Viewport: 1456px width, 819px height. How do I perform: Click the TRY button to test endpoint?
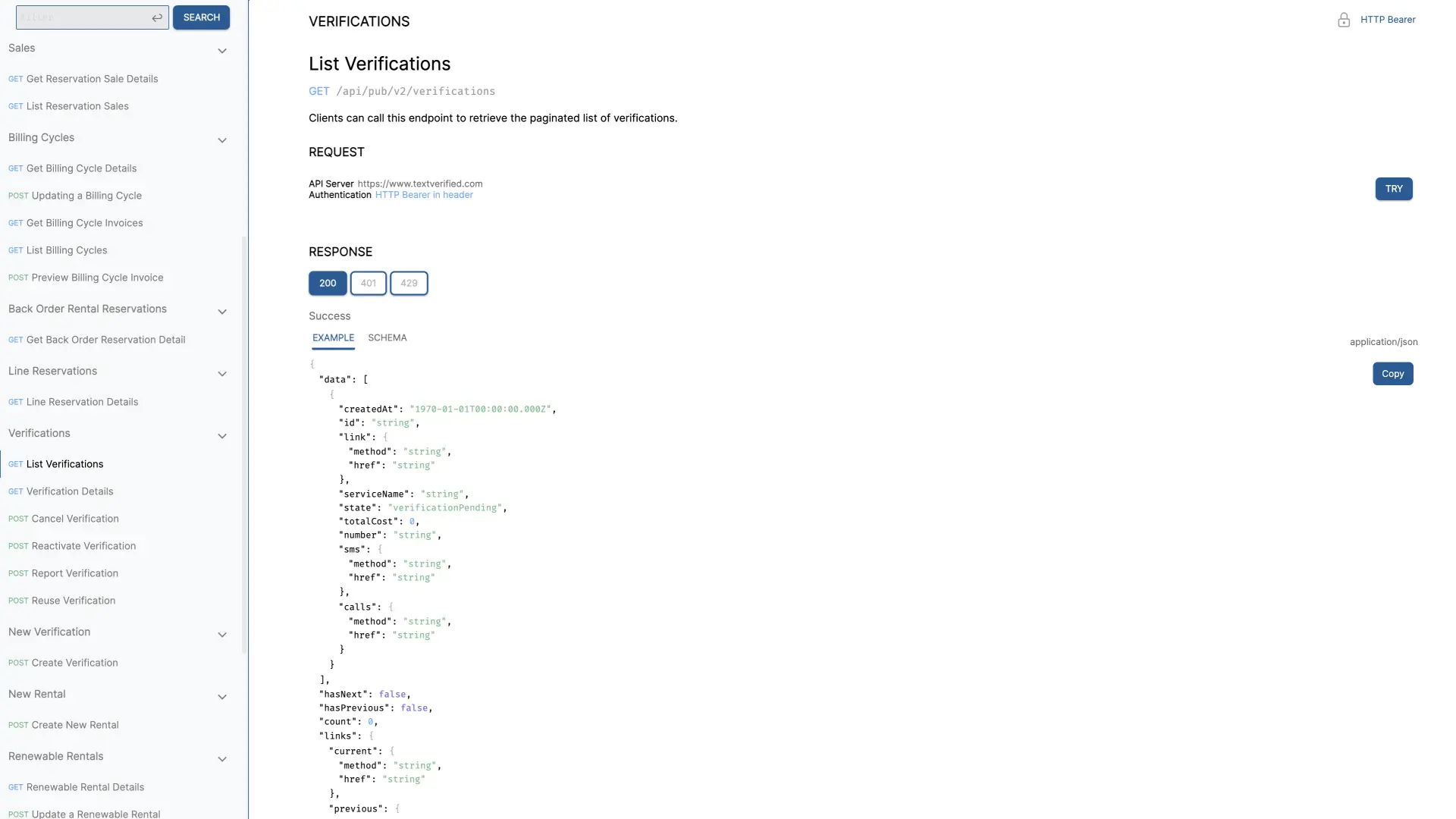[1393, 188]
